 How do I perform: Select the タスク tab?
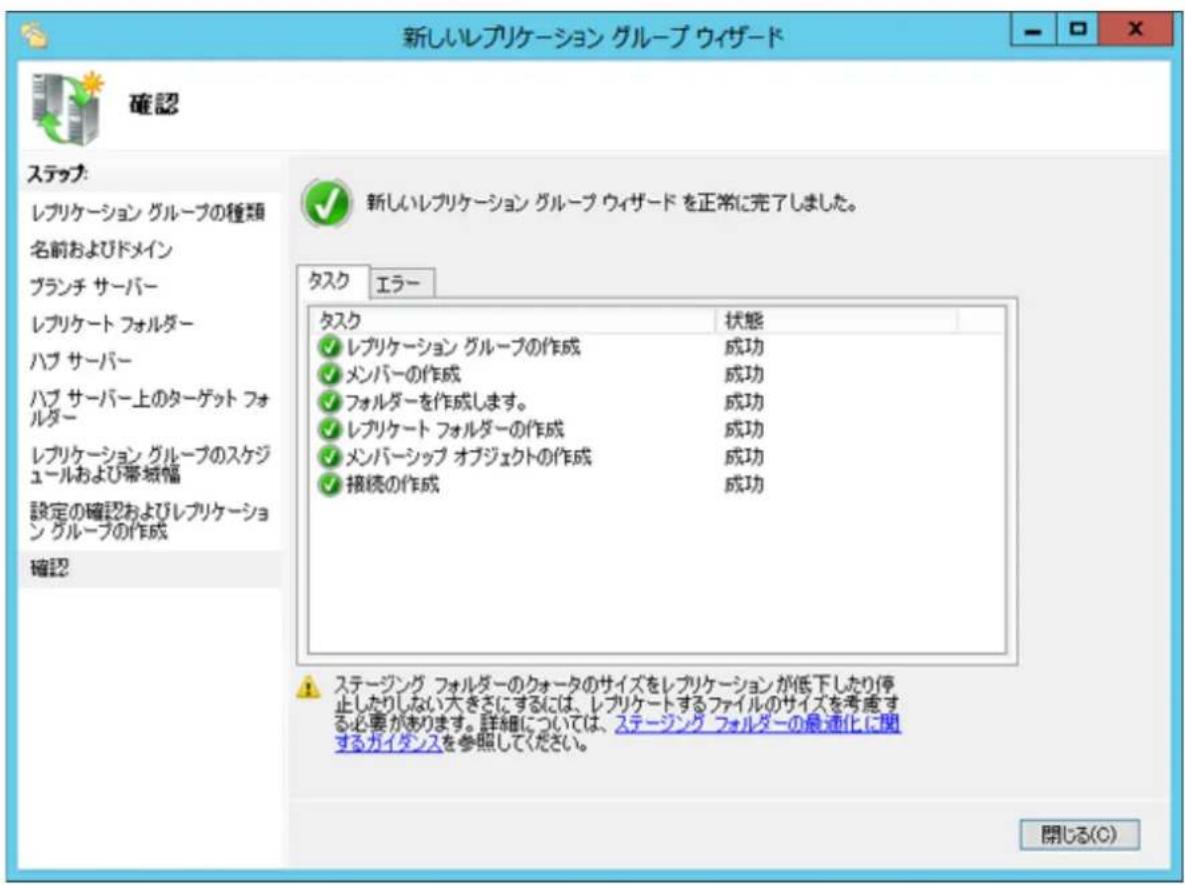[333, 281]
